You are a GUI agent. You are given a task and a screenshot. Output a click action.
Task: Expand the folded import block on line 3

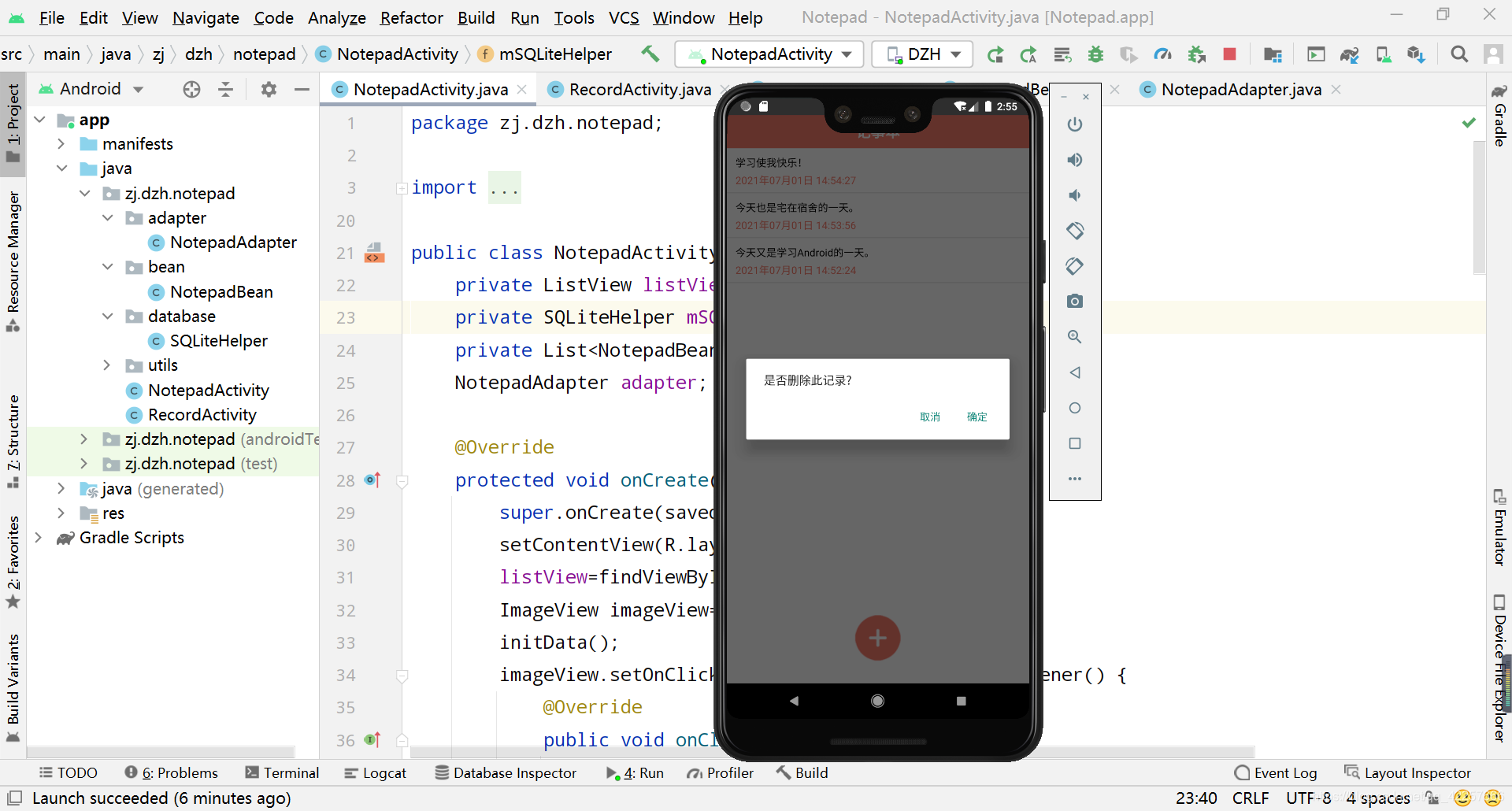coord(402,188)
